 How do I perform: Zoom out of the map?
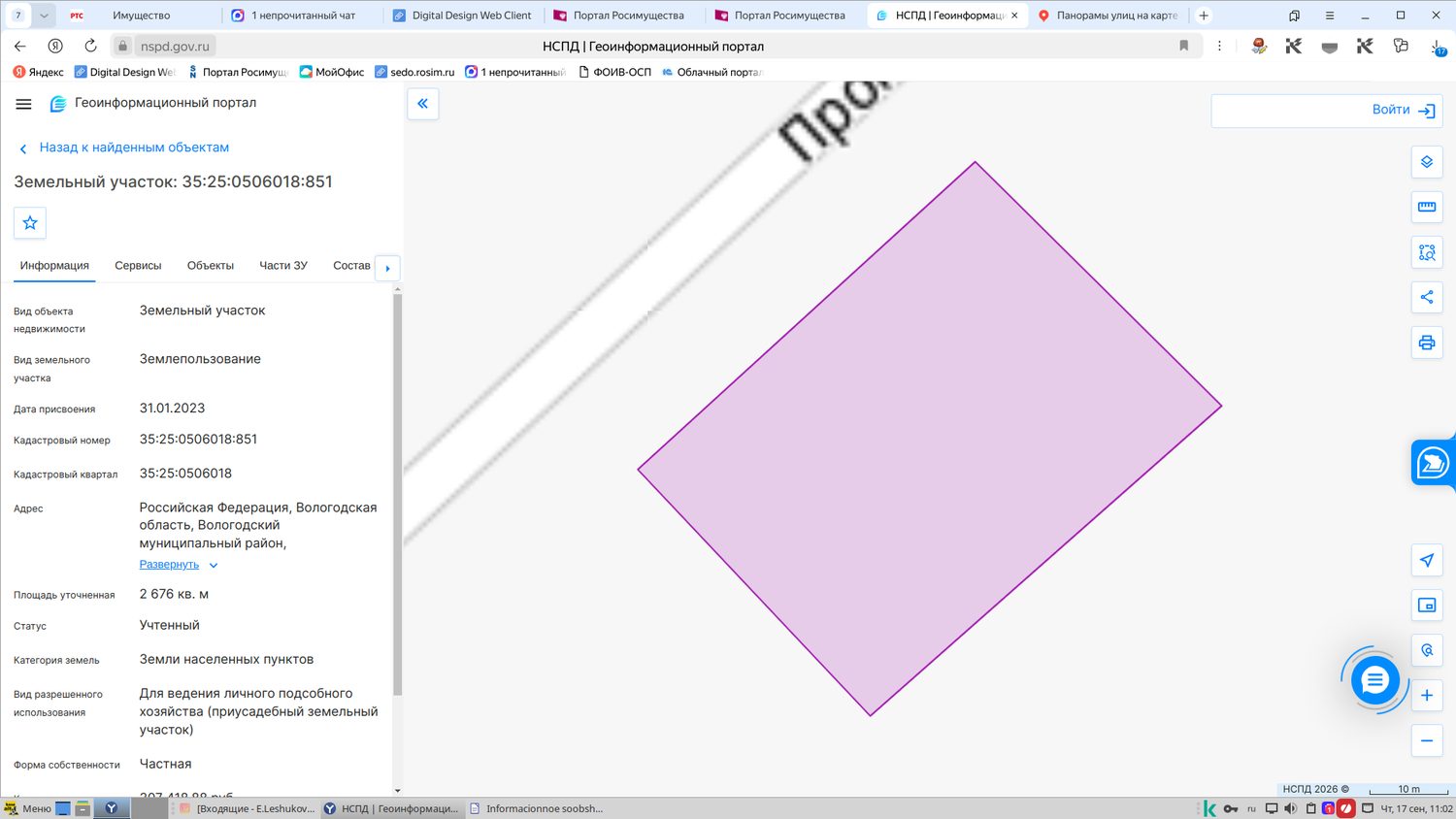click(1427, 740)
